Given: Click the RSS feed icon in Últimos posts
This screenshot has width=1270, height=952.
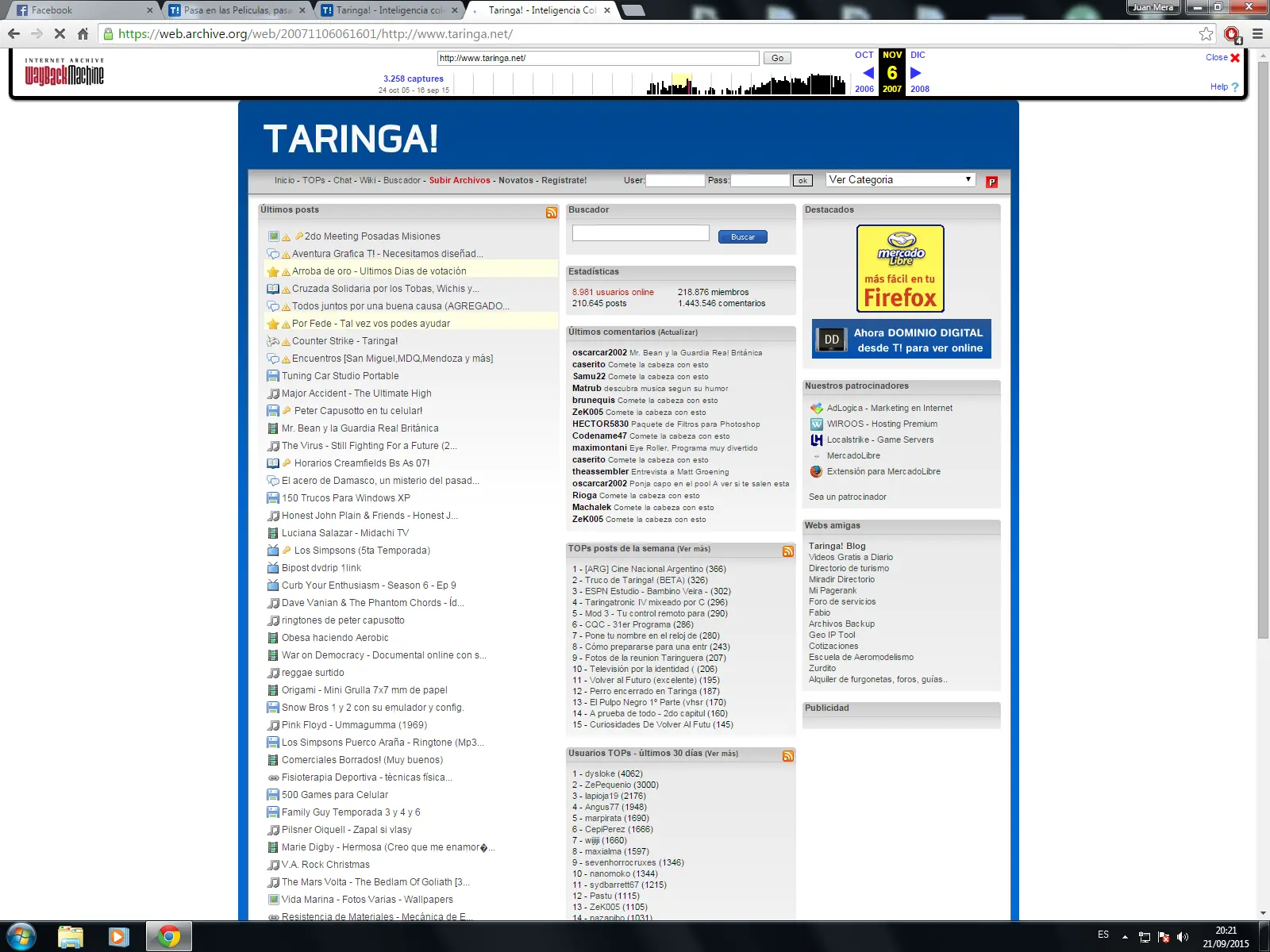Looking at the screenshot, I should tap(552, 213).
